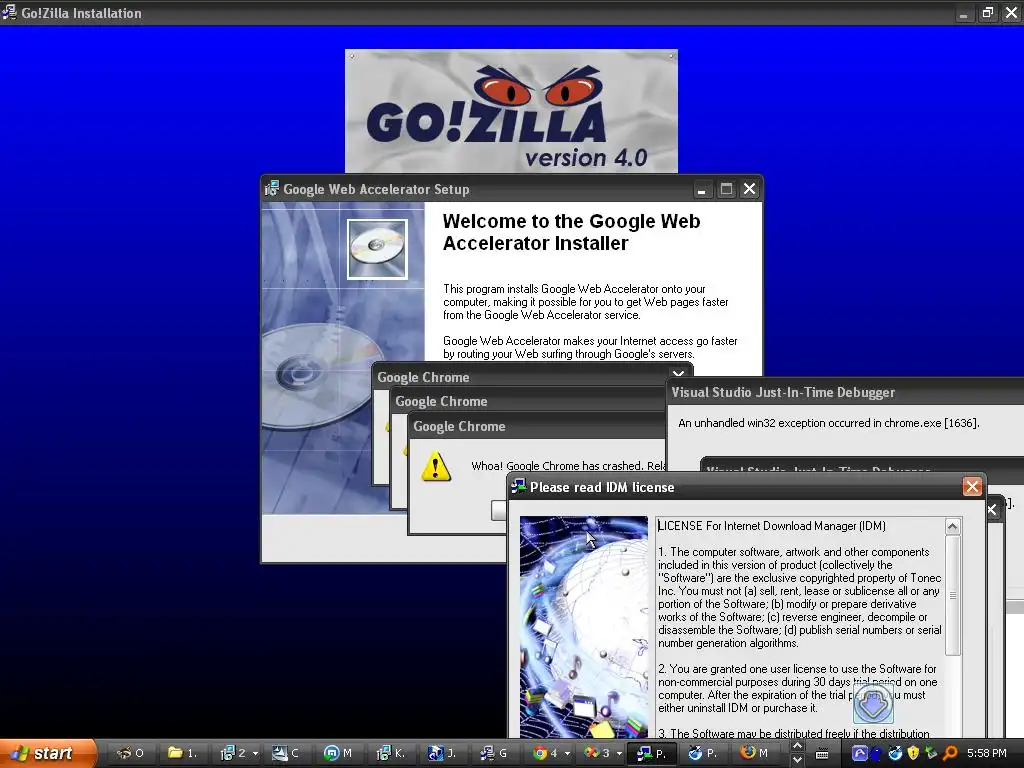Click the frontmost Google Chrome dialog title

459,426
